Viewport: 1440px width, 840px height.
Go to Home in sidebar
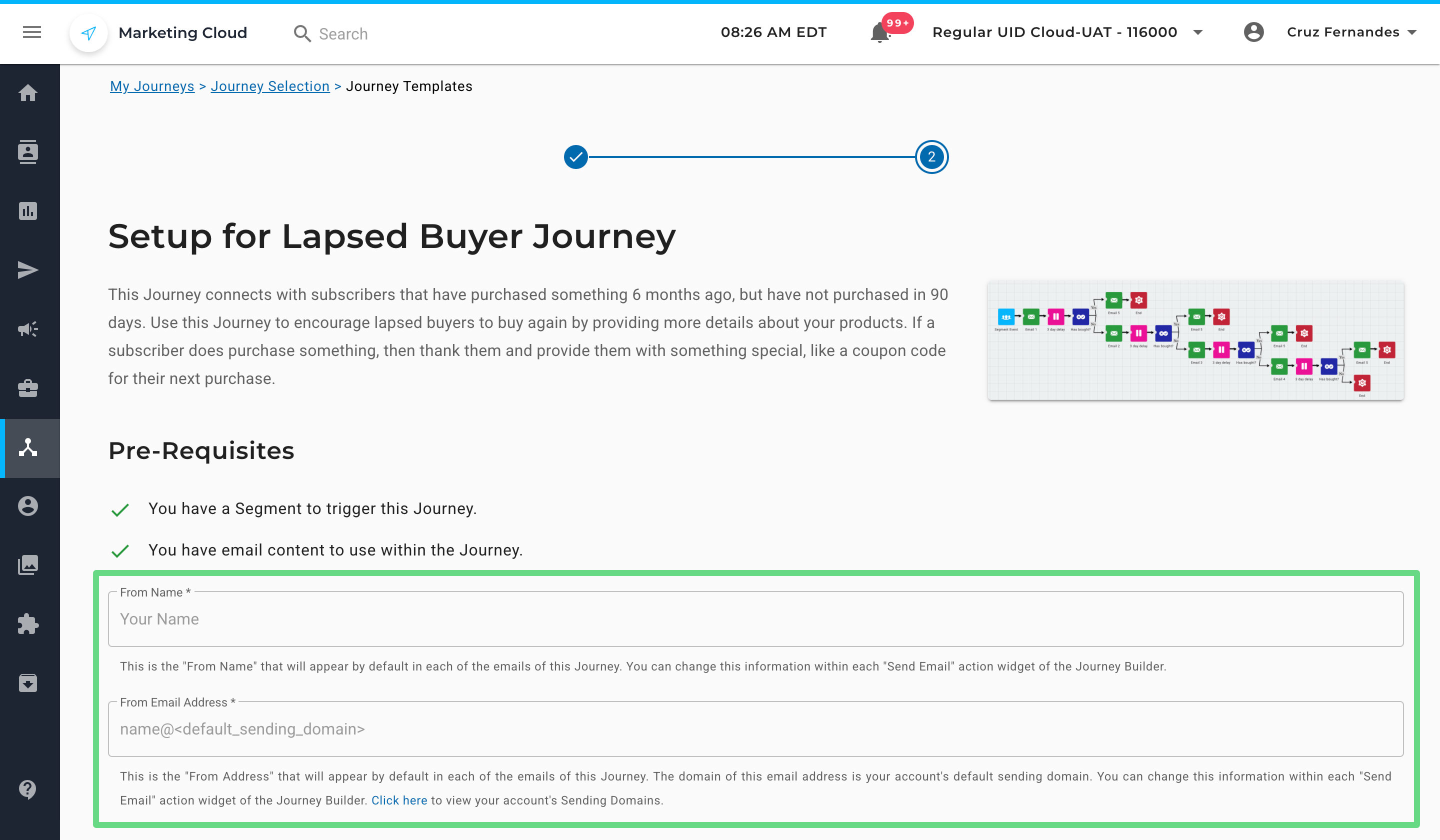[x=28, y=92]
